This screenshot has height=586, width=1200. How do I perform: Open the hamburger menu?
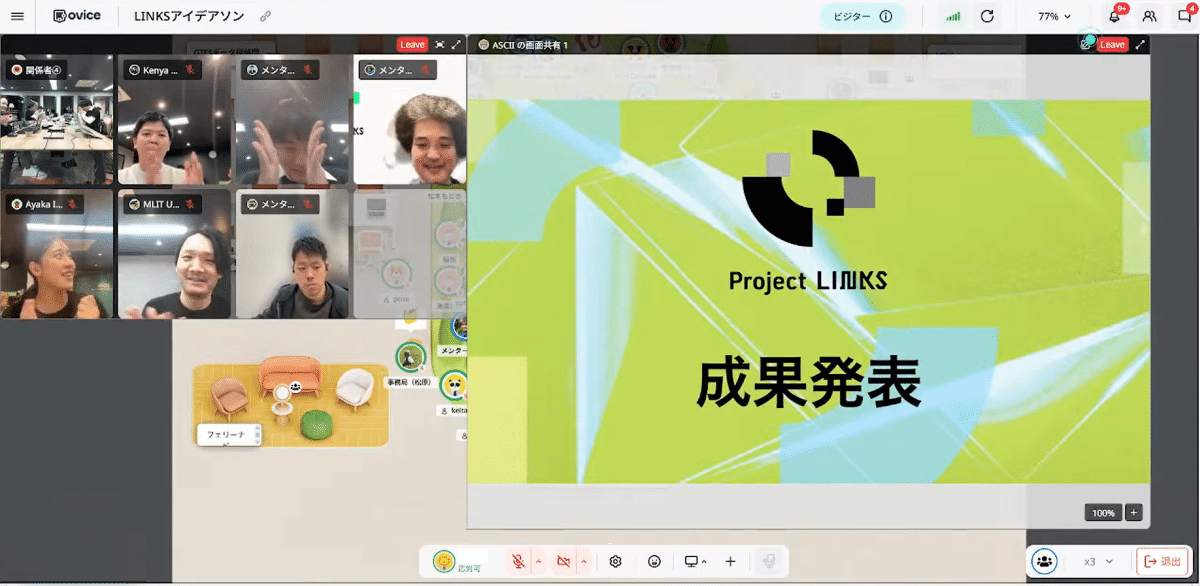[x=17, y=16]
